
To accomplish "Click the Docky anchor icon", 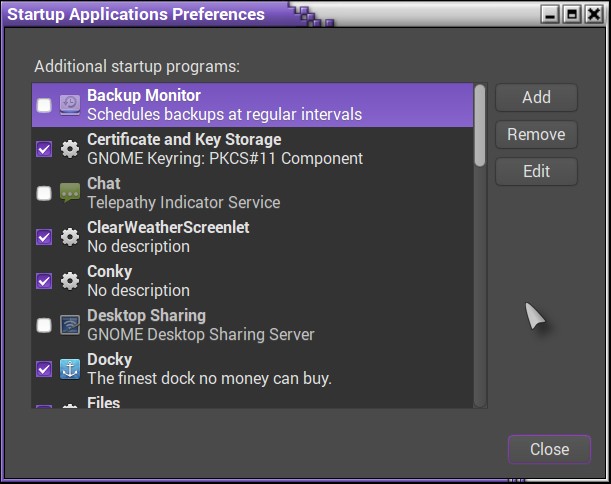I will tap(70, 369).
